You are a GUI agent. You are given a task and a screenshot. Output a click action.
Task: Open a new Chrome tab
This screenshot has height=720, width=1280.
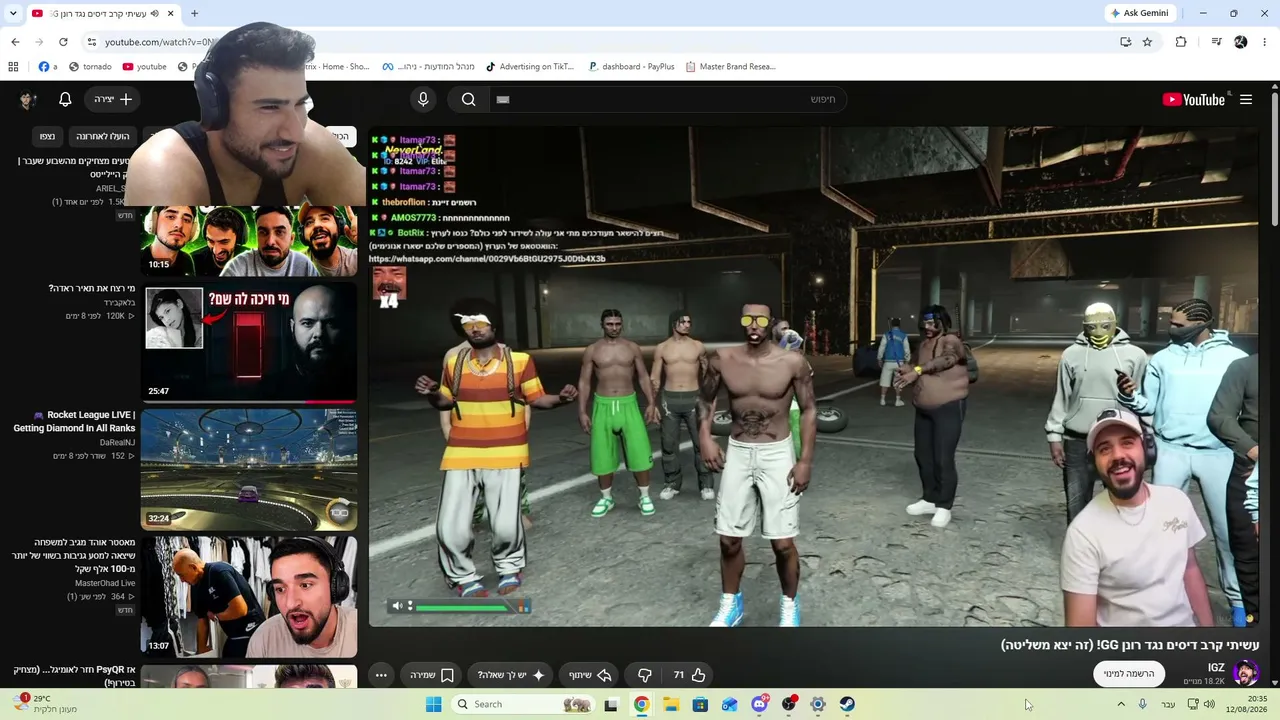click(x=194, y=13)
